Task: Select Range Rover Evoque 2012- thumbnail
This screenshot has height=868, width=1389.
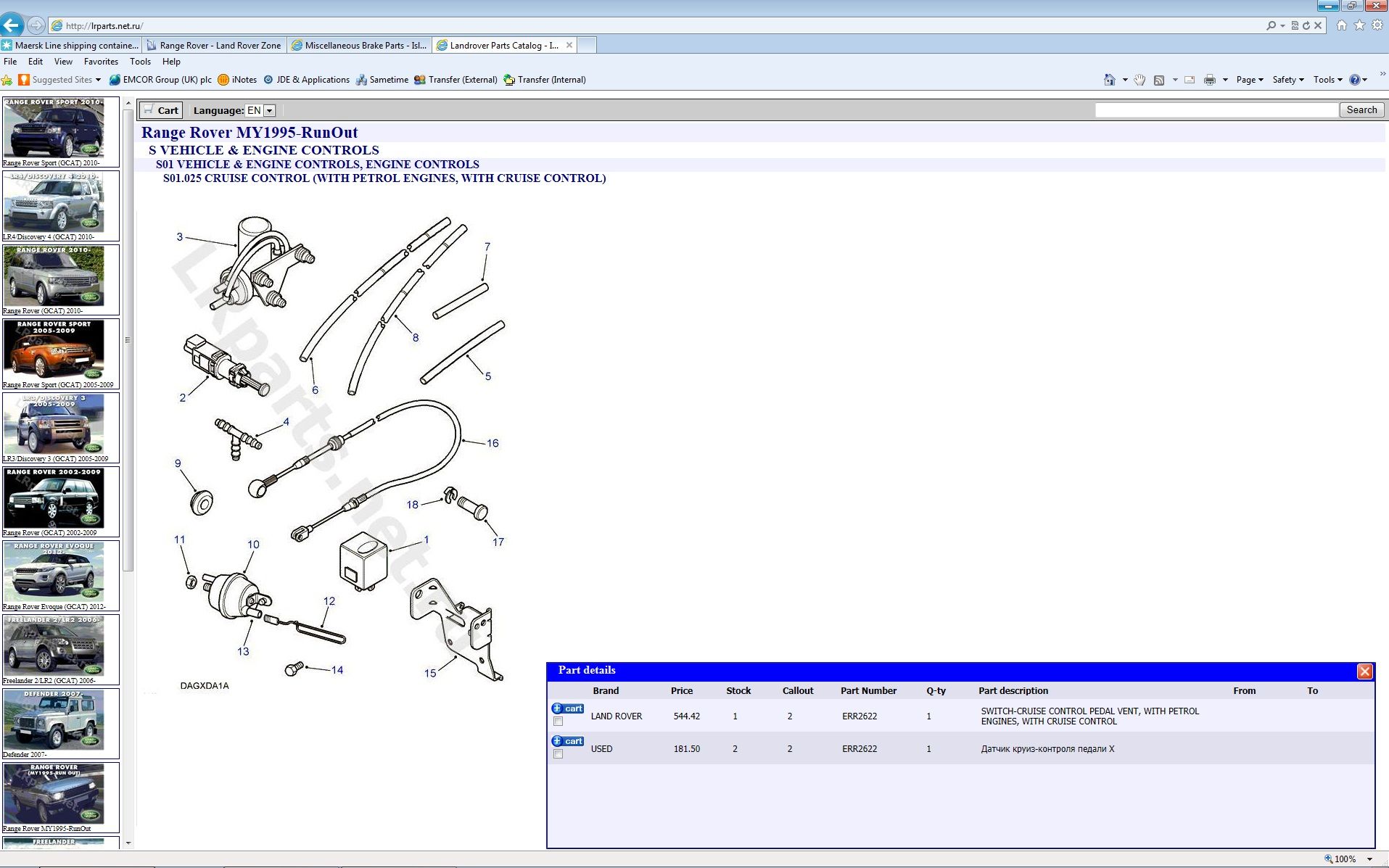Action: [60, 576]
